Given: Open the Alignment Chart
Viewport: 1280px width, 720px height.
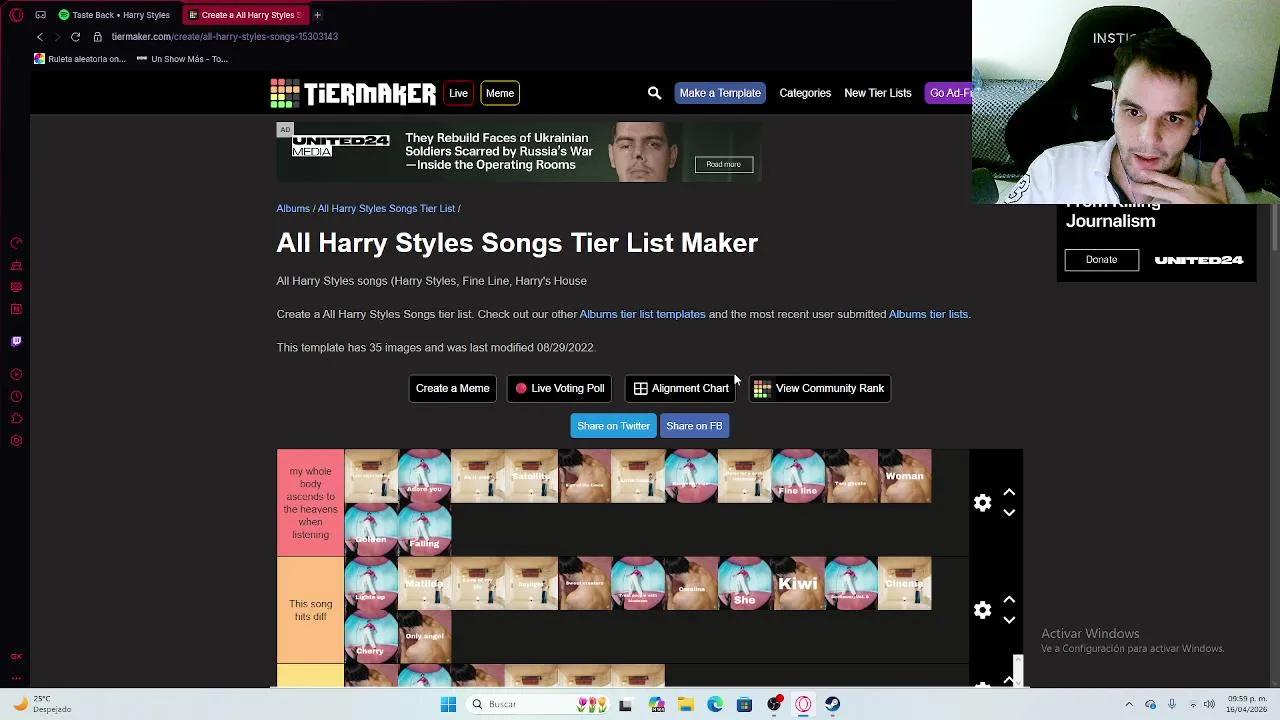Looking at the screenshot, I should (x=681, y=388).
